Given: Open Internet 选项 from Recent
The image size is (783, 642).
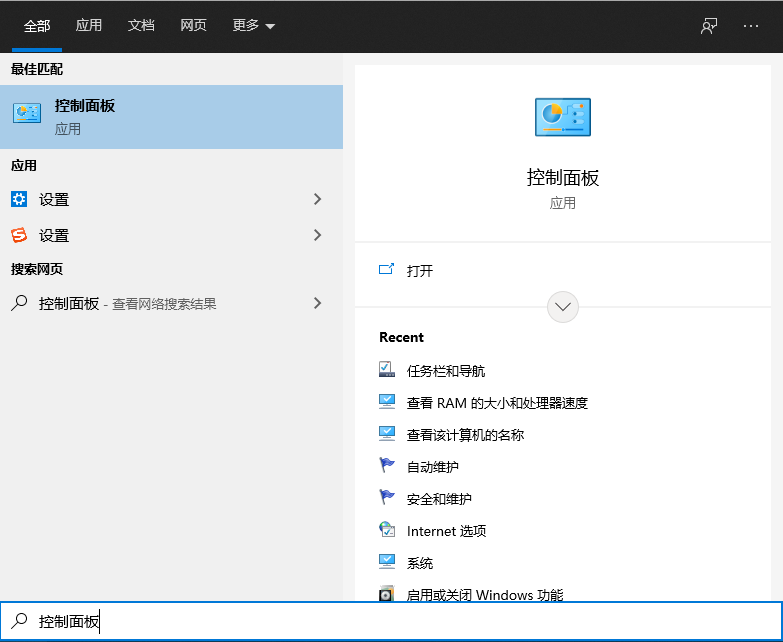Looking at the screenshot, I should (446, 531).
